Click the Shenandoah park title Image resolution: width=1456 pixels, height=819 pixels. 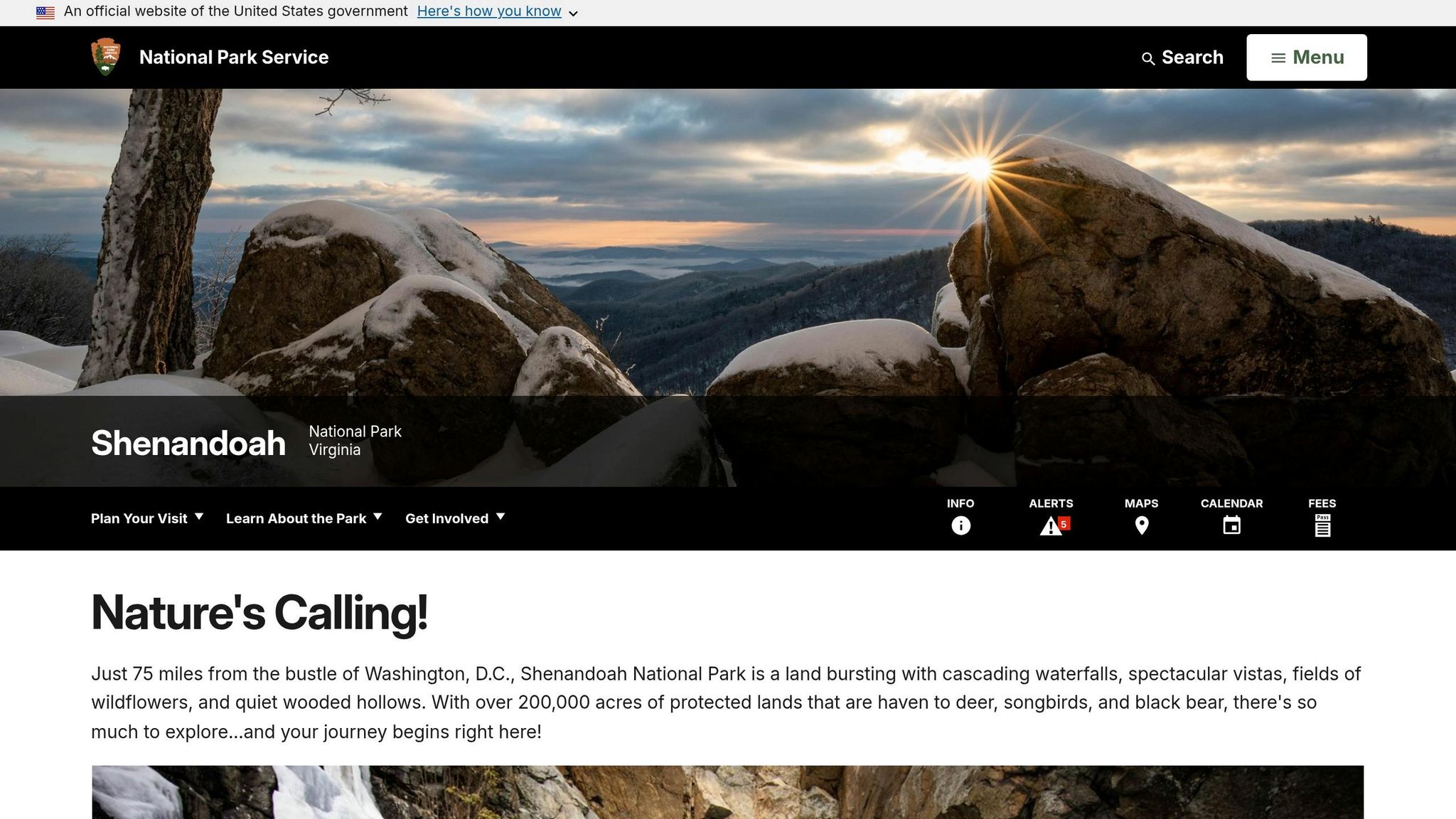pos(188,443)
